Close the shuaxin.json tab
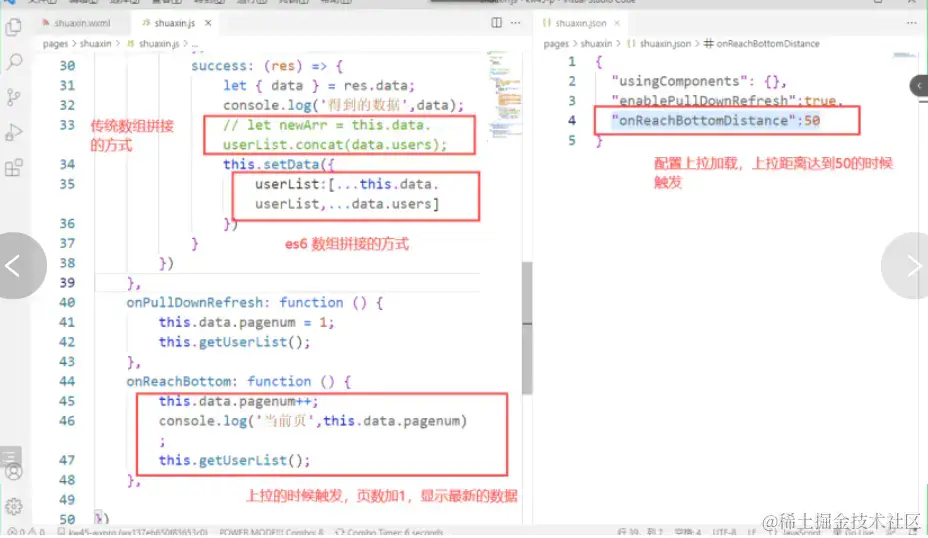 pos(617,22)
